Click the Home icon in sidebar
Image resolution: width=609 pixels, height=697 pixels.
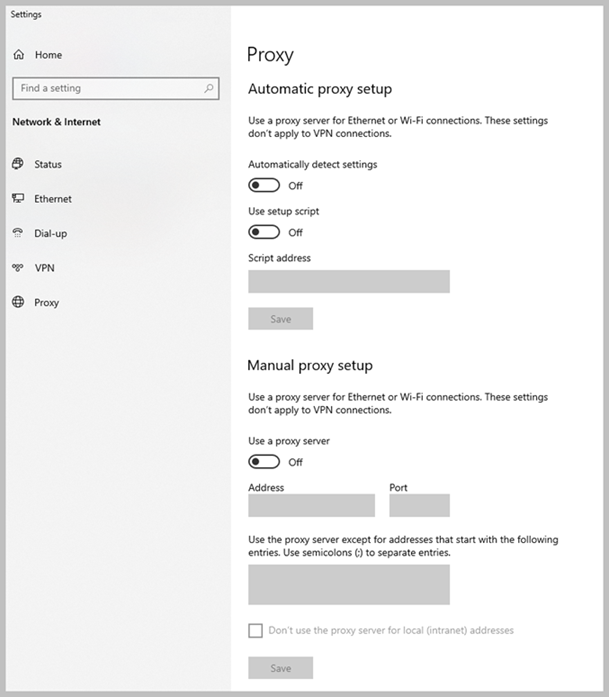(x=18, y=55)
